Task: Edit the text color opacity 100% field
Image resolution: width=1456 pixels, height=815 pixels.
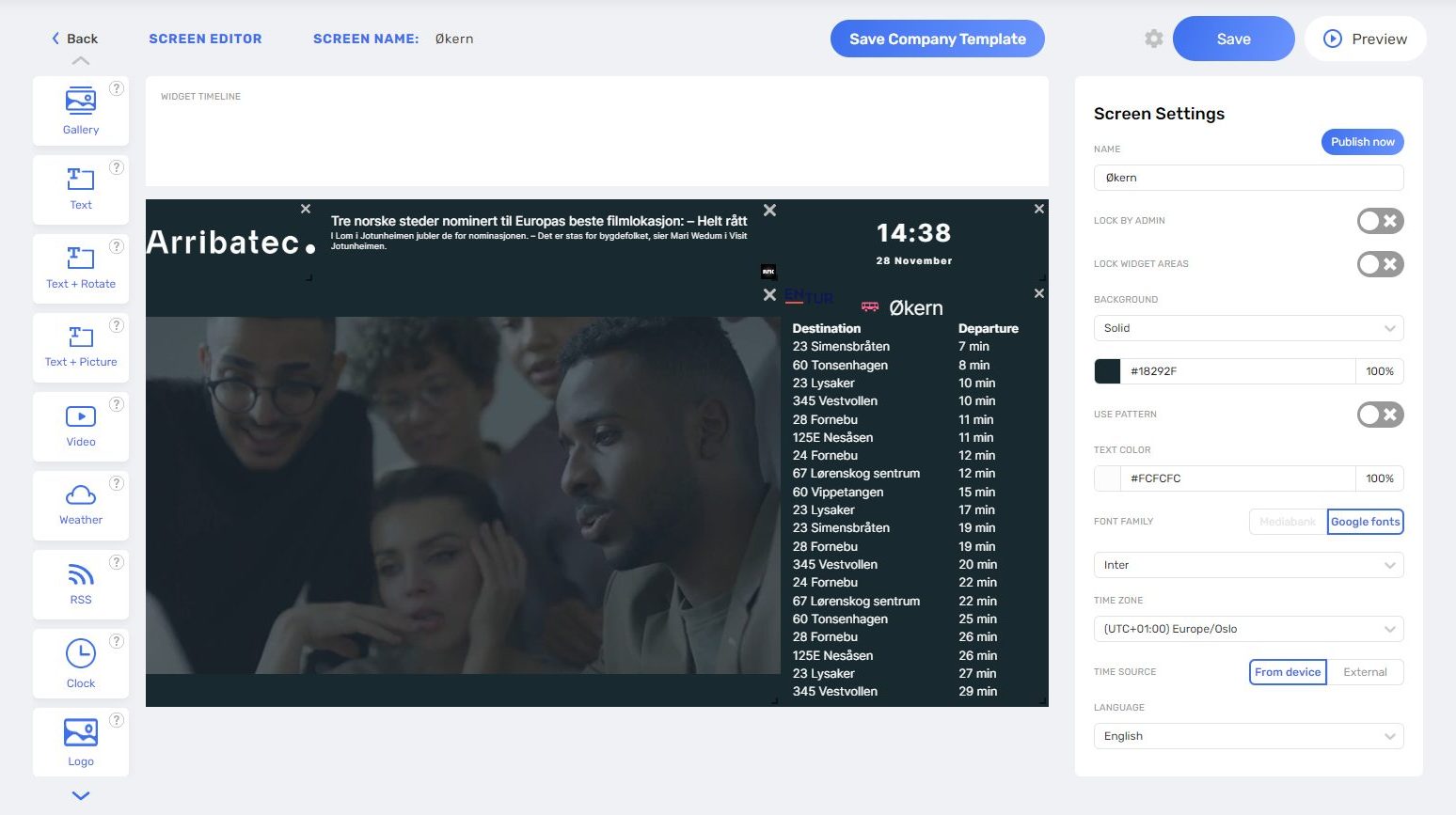Action: coord(1380,478)
